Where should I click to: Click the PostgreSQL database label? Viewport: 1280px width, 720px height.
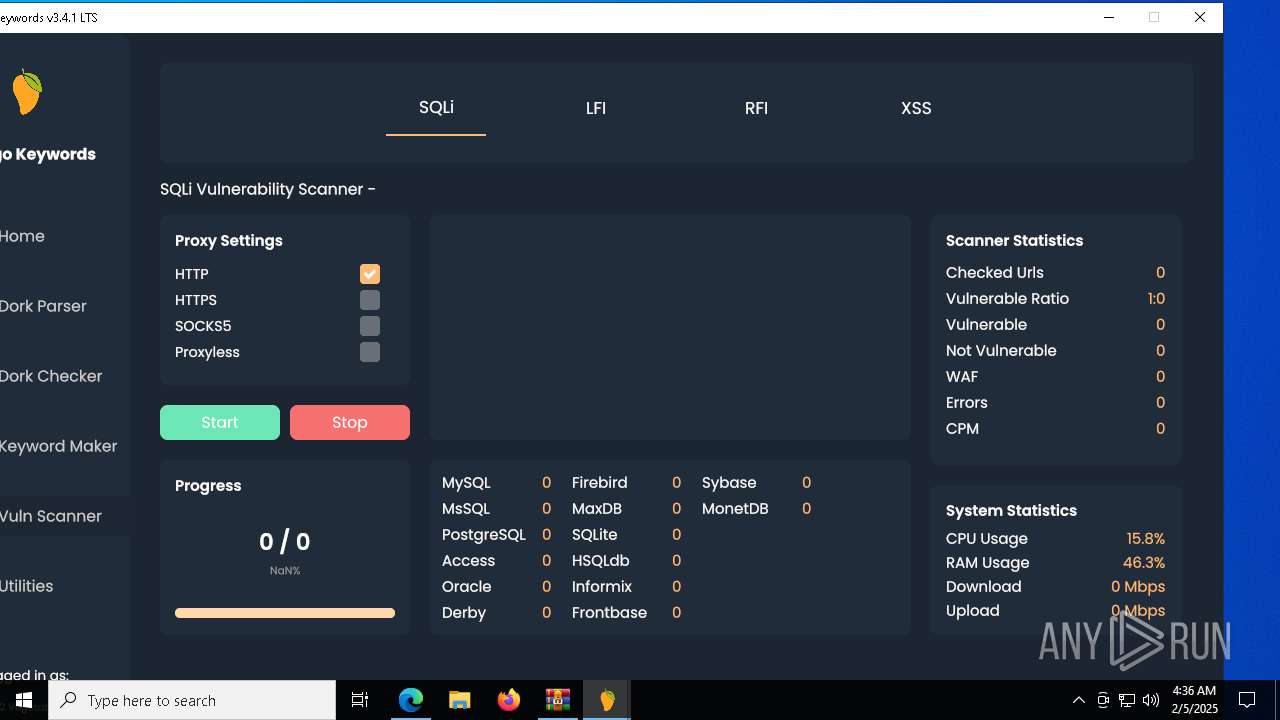pos(484,535)
